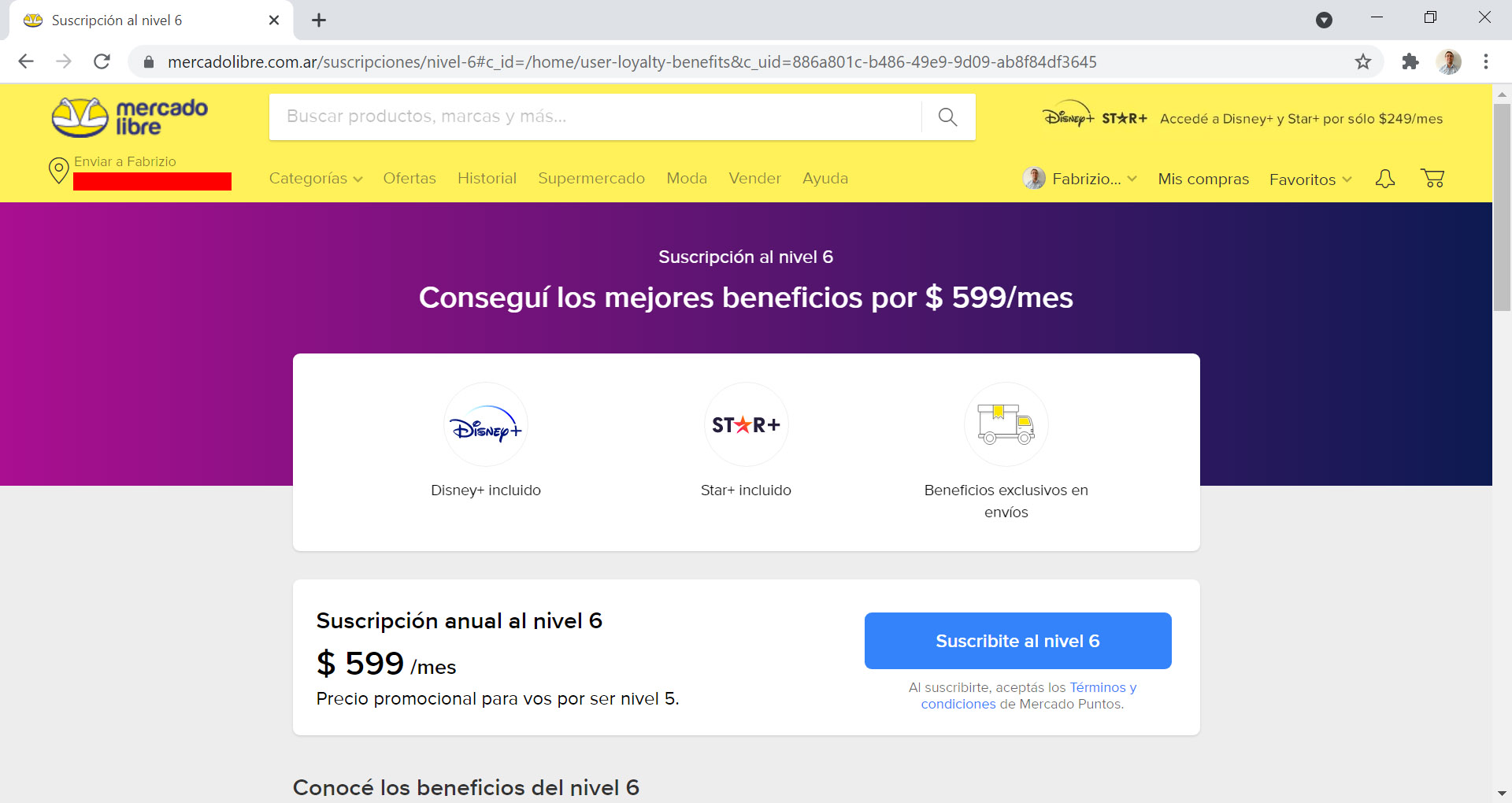This screenshot has height=803, width=1512.
Task: Click the delivery truck icon
Action: [1006, 425]
